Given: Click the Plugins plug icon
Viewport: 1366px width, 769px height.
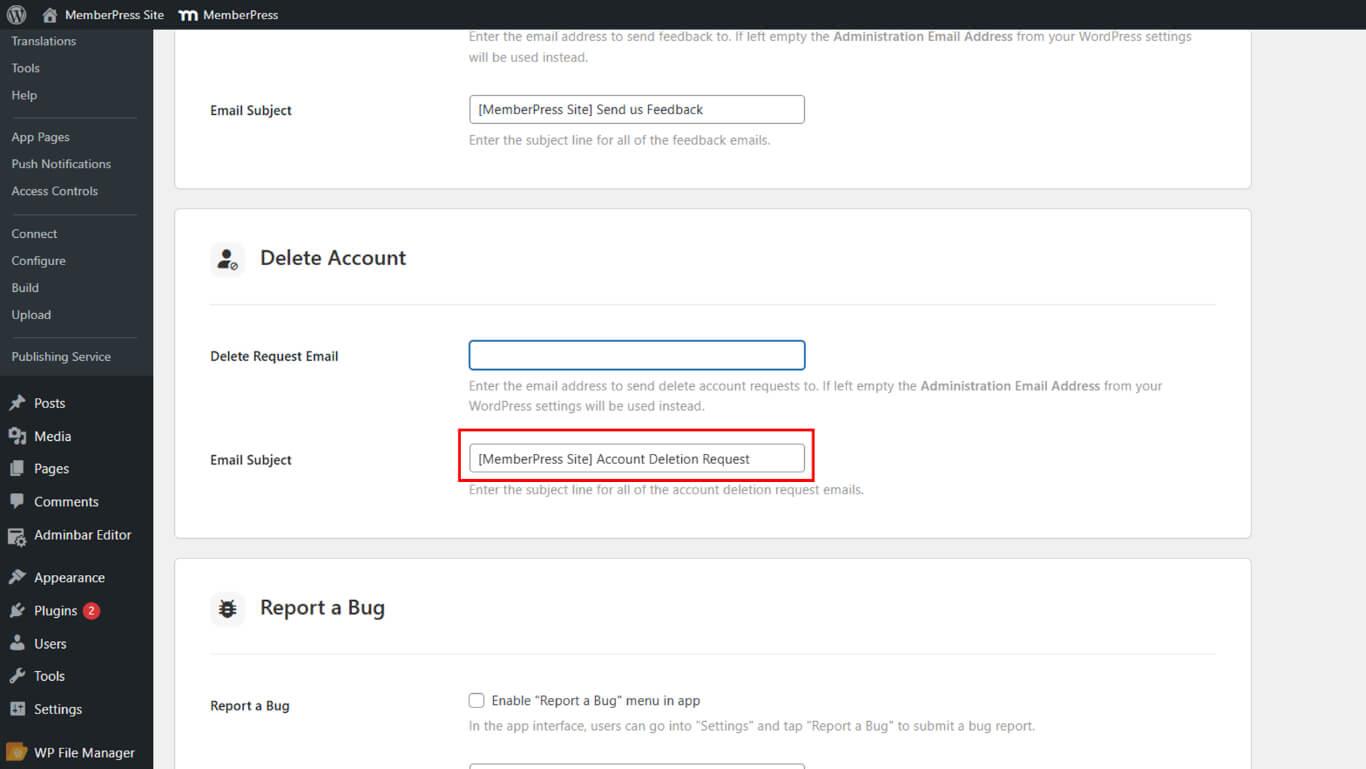Looking at the screenshot, I should coord(17,610).
